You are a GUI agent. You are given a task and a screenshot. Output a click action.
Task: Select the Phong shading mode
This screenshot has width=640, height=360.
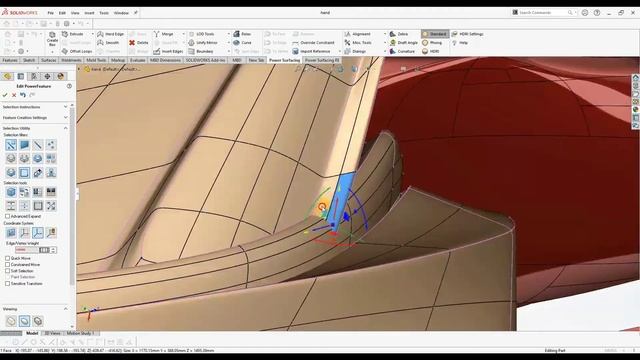tap(432, 42)
